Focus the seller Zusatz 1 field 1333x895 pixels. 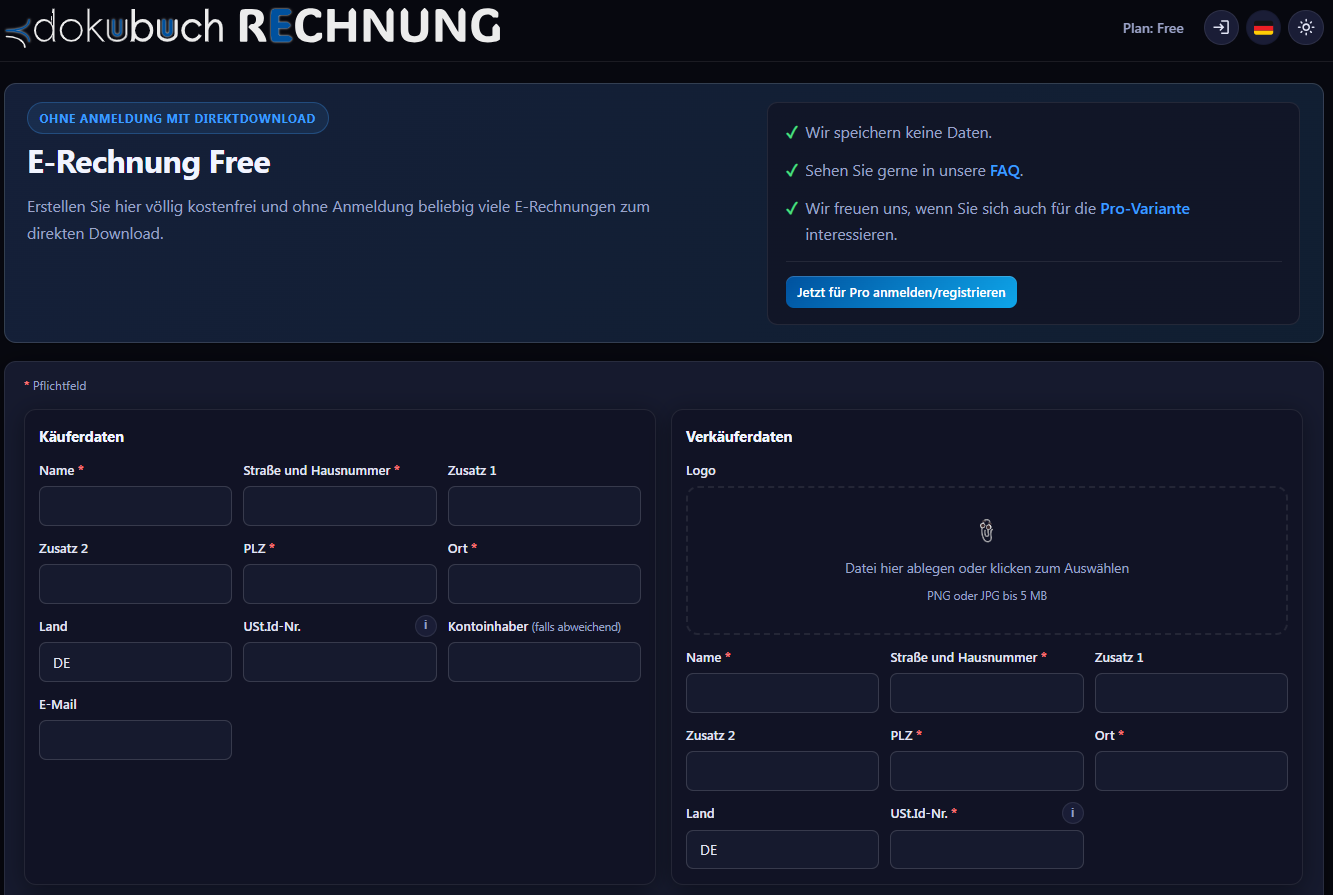click(1191, 693)
